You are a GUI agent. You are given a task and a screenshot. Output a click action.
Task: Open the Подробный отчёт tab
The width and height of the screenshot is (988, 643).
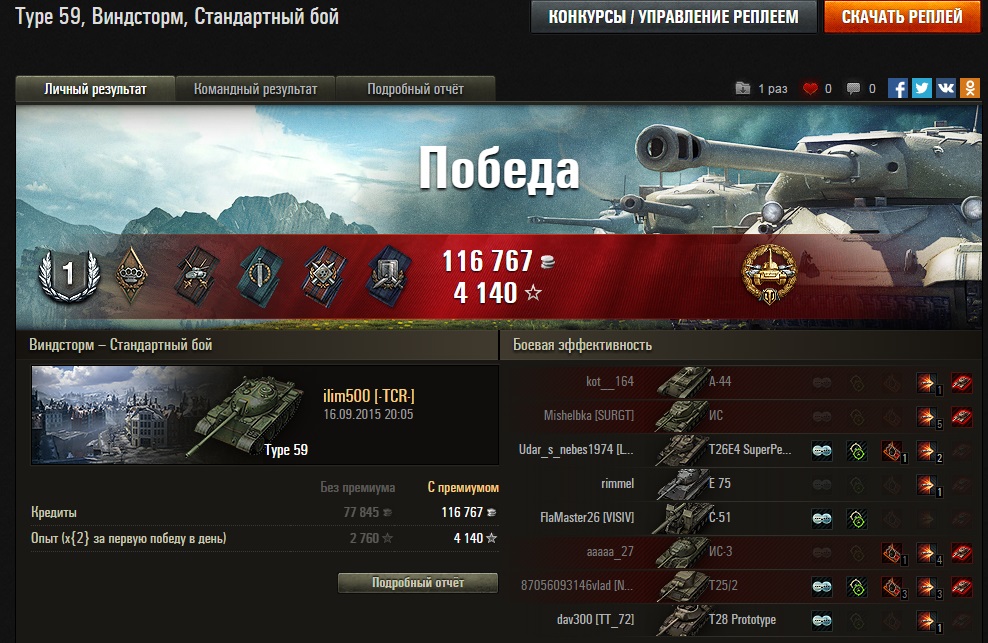point(415,89)
